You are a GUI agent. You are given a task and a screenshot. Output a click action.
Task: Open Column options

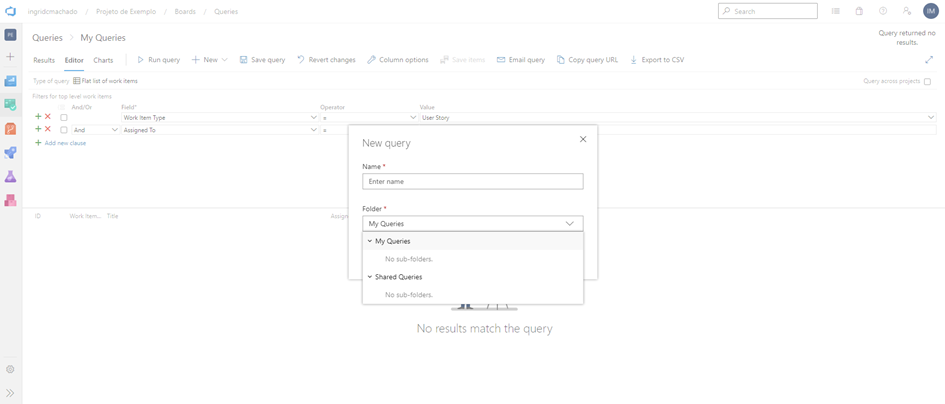click(398, 60)
